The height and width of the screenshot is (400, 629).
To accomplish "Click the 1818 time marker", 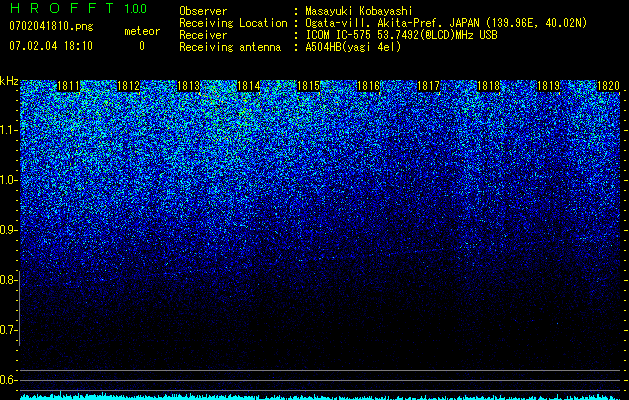I will 489,86.
